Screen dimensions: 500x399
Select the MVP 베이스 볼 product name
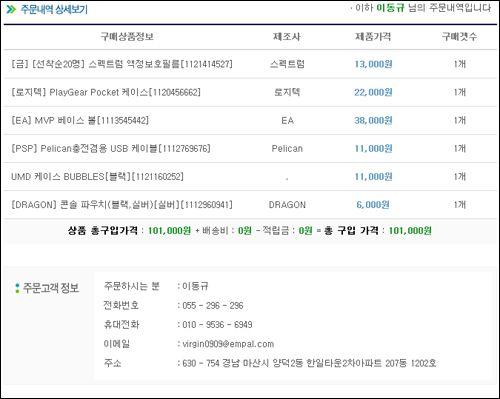pos(80,120)
